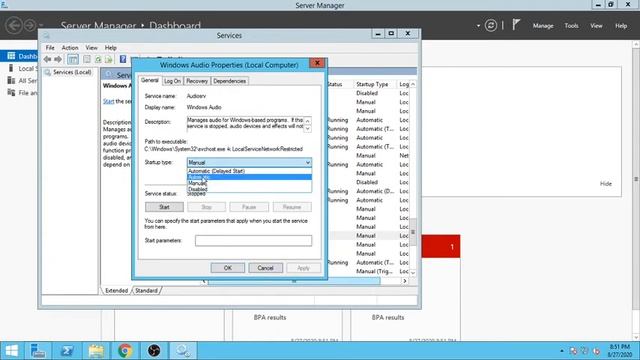640x360 pixels.
Task: Open Server Manager from the taskbar
Action: point(38,351)
